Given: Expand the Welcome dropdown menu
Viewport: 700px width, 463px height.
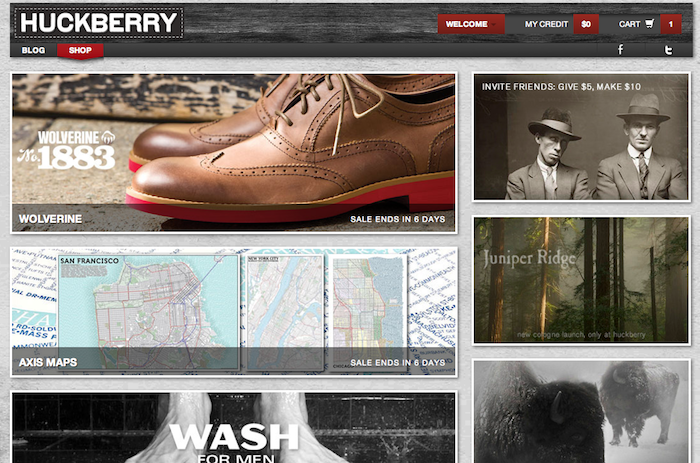Looking at the screenshot, I should coord(471,24).
